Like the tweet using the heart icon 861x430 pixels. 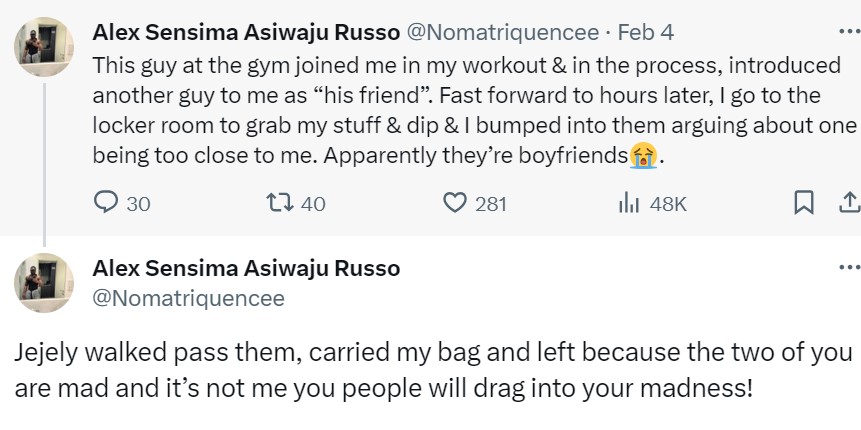455,203
